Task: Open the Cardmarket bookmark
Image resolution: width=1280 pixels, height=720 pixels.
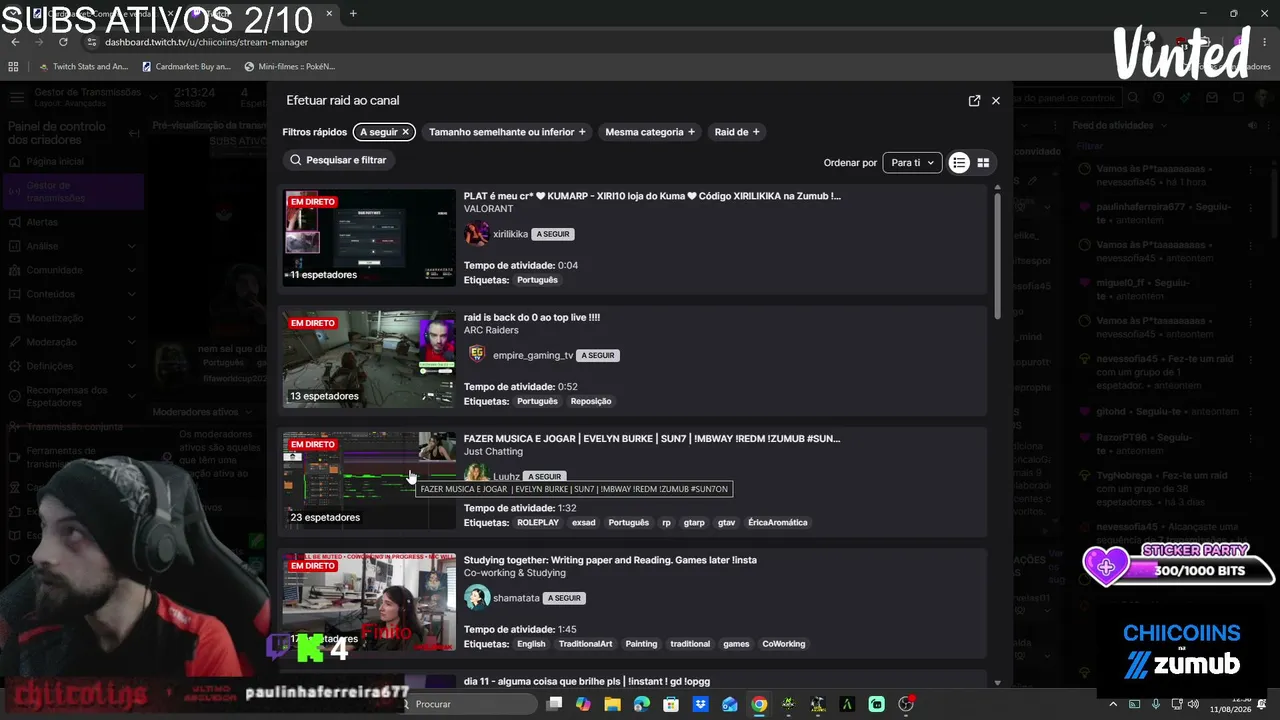Action: [186, 67]
